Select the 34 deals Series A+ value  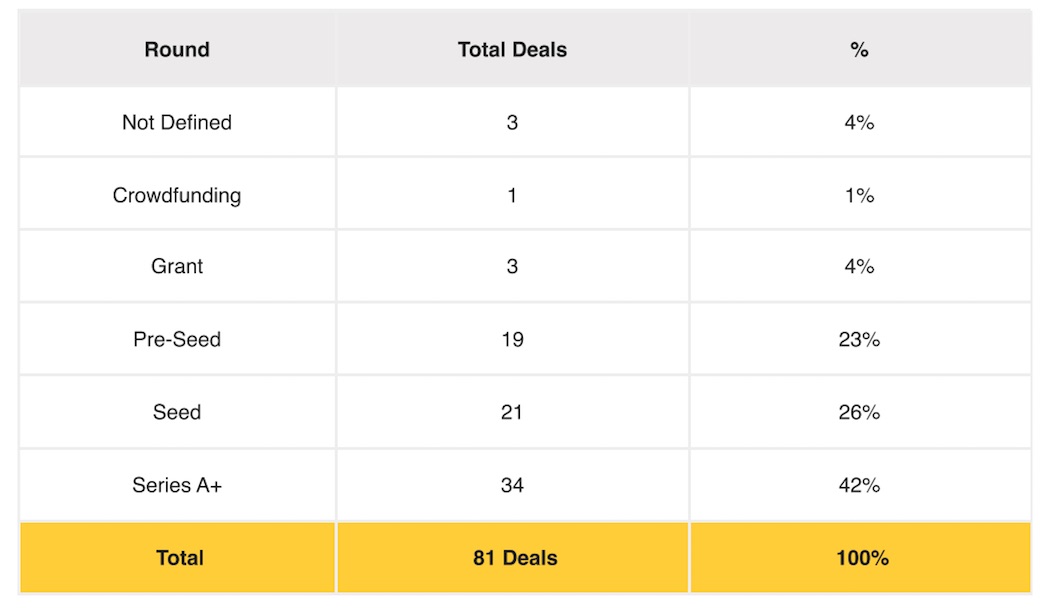512,485
